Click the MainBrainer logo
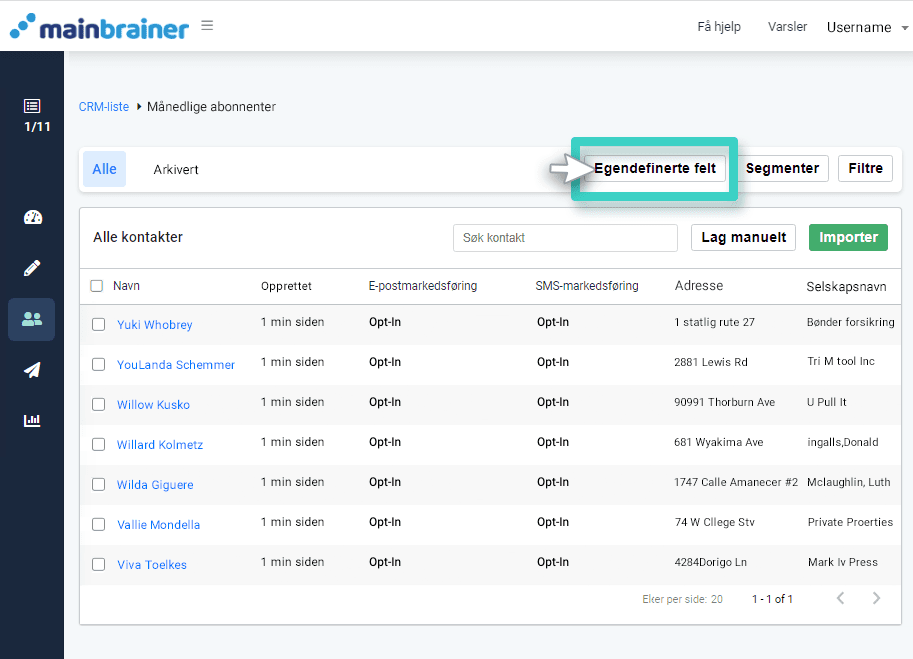The height and width of the screenshot is (659, 913). (100, 26)
